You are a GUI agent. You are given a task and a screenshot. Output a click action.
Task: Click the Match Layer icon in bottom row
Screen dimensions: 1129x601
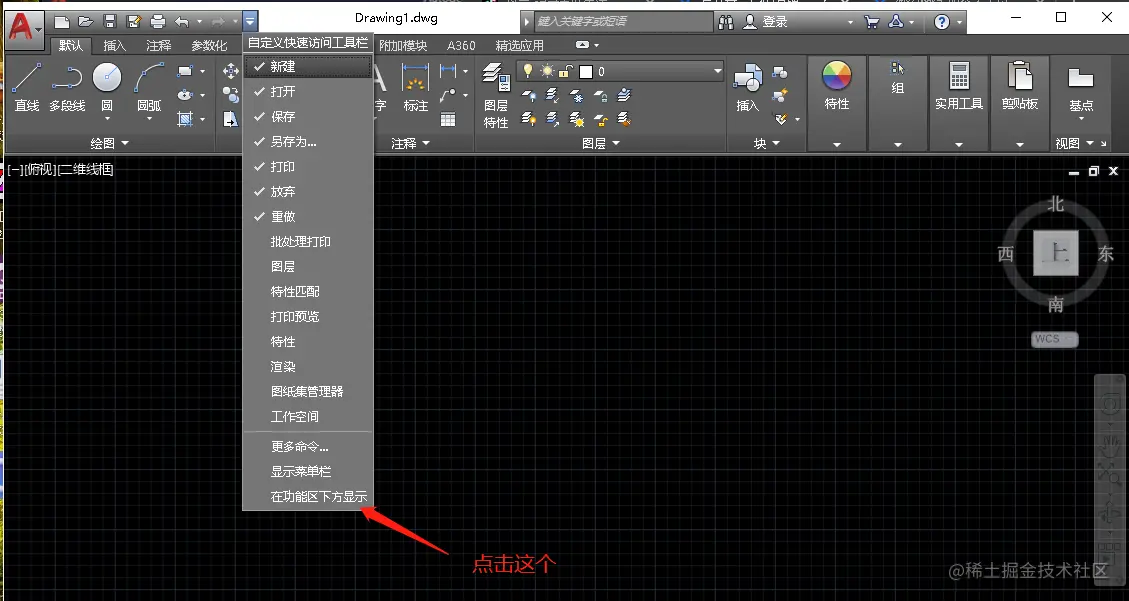(624, 118)
